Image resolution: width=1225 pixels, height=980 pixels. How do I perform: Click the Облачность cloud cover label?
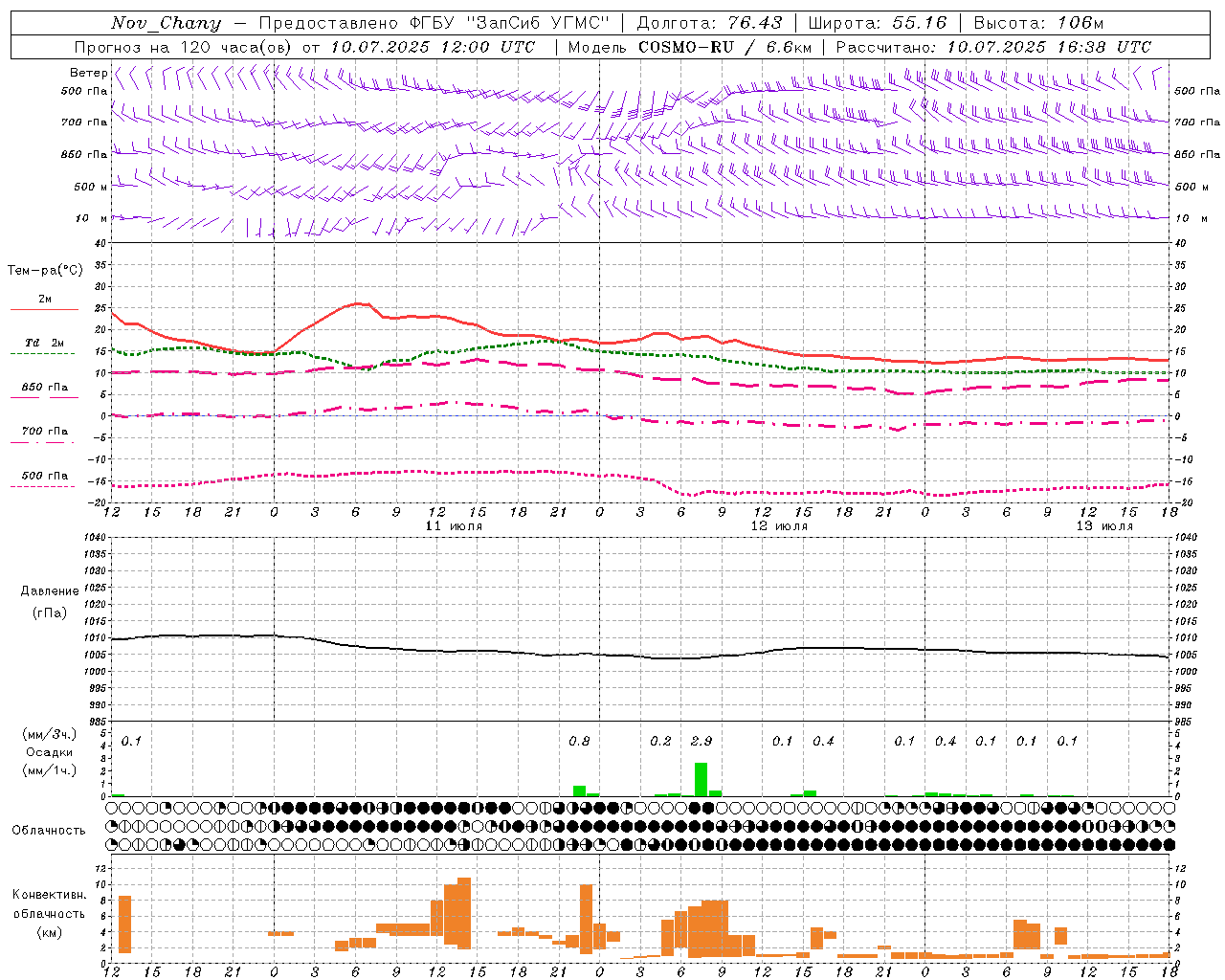(49, 830)
